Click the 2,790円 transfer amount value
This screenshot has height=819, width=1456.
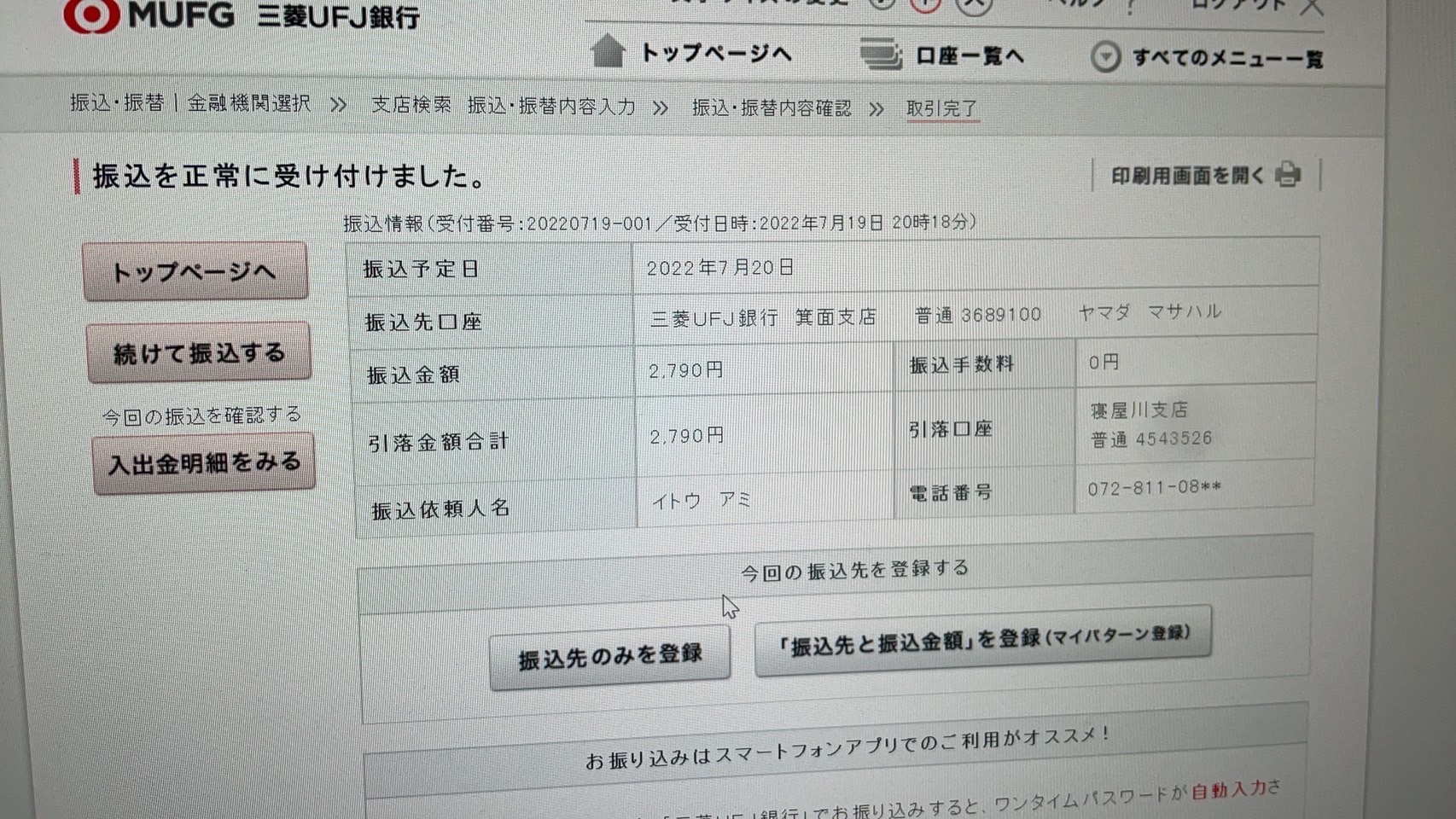click(686, 370)
